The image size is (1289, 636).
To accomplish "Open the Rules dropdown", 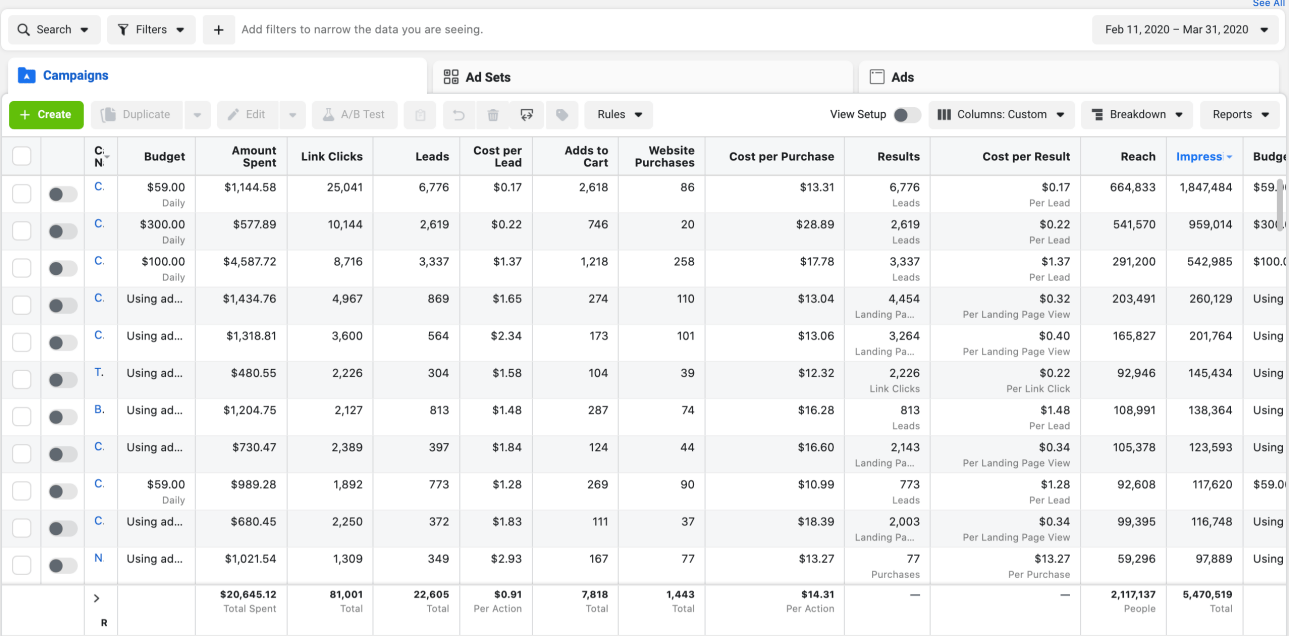I will point(618,114).
